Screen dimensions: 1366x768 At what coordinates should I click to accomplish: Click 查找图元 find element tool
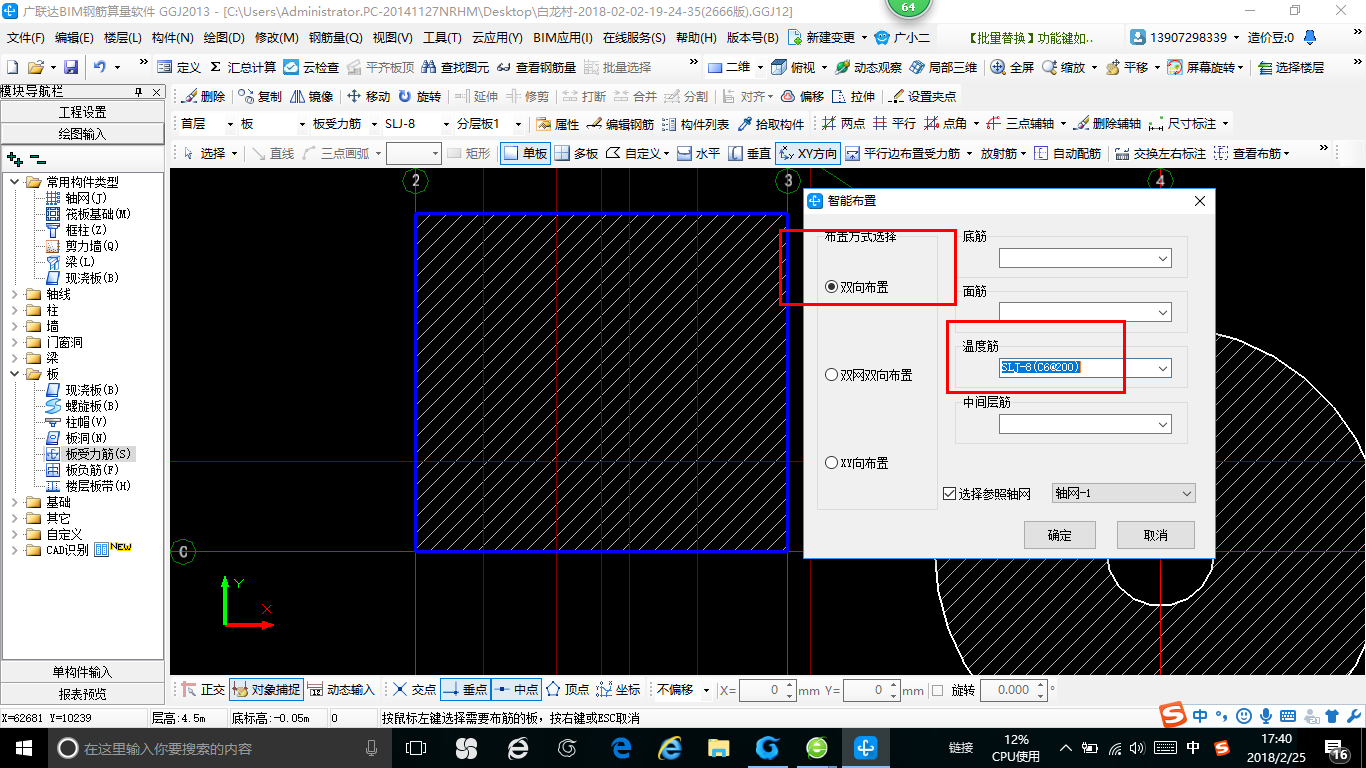(455, 67)
